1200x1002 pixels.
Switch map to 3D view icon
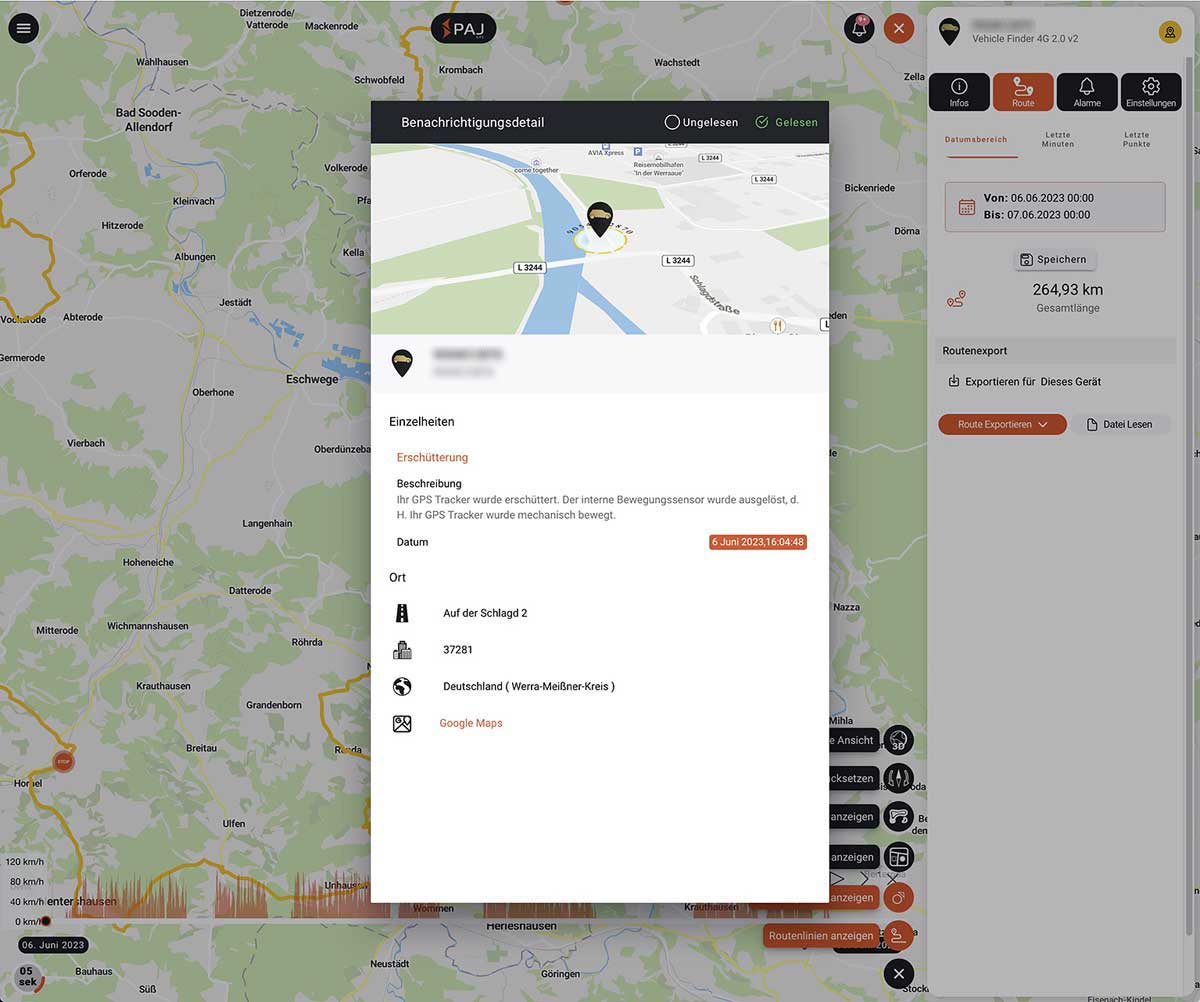click(x=898, y=740)
